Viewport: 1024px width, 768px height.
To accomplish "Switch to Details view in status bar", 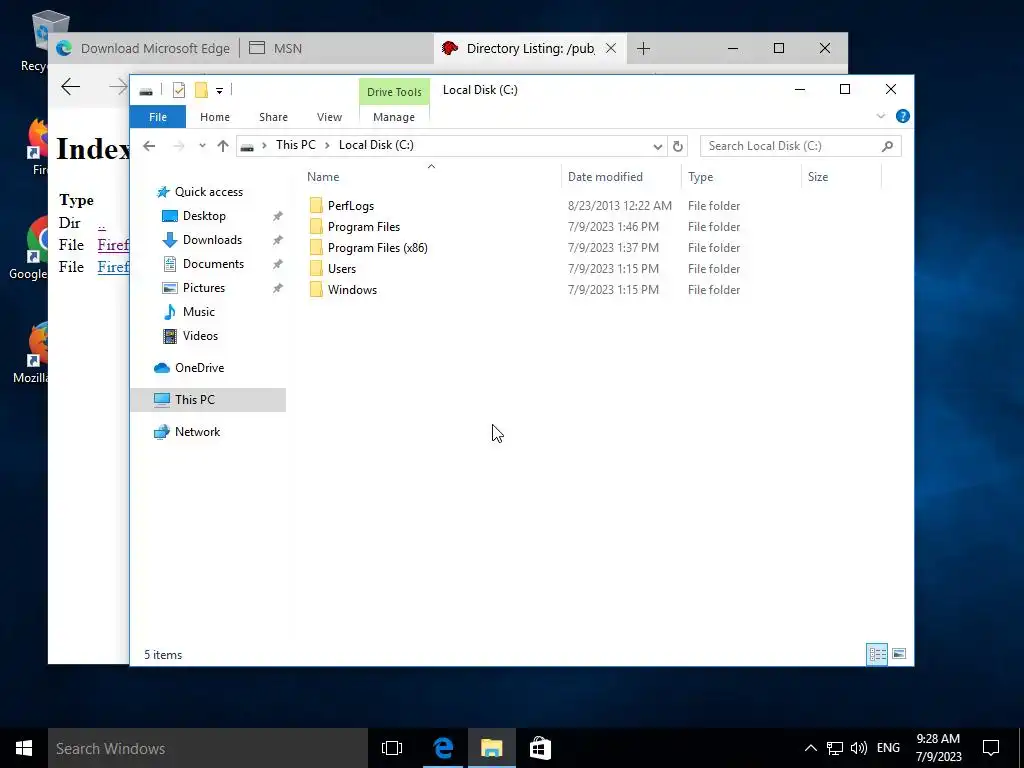I will tap(876, 654).
